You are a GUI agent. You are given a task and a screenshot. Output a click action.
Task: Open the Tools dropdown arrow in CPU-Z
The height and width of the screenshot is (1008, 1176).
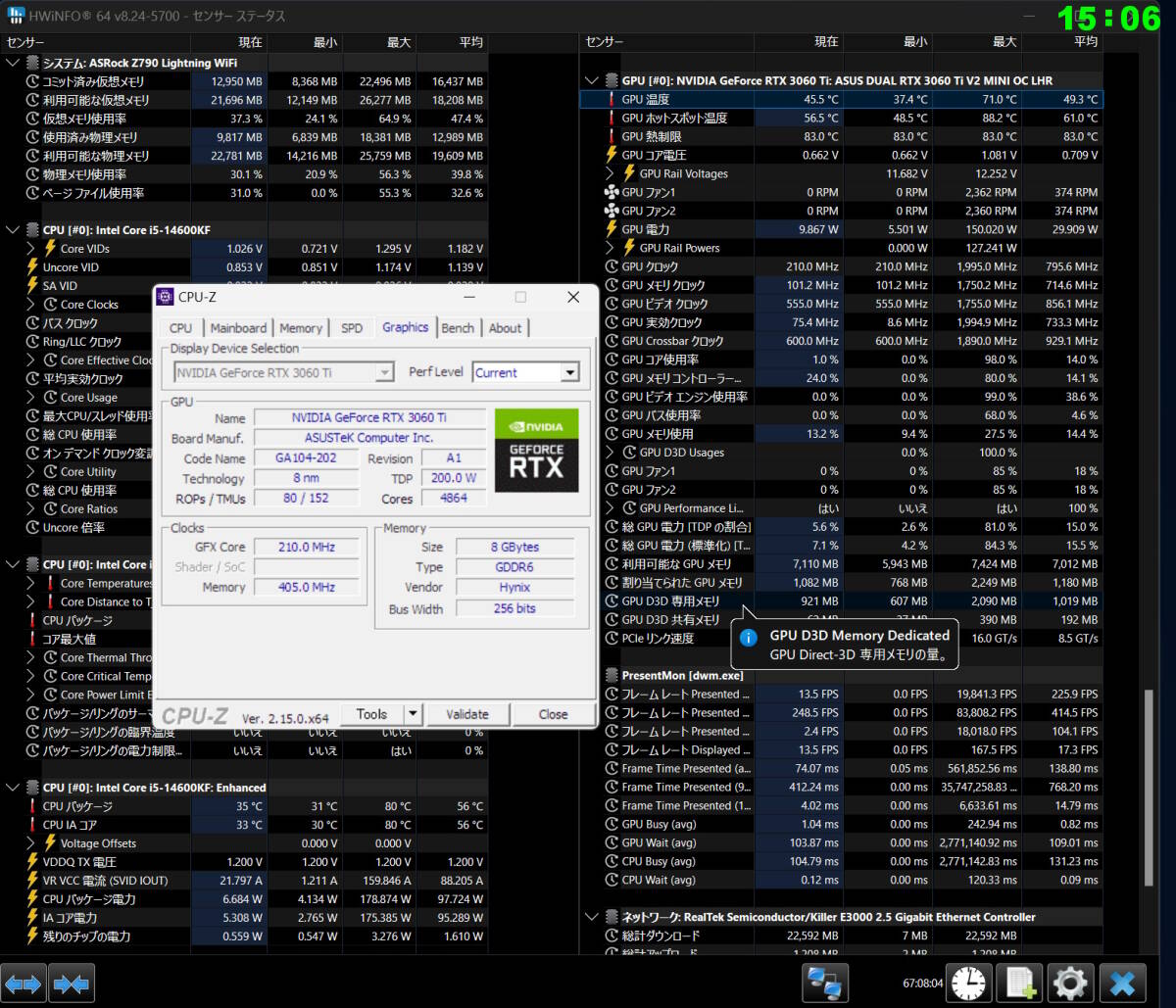pyautogui.click(x=414, y=714)
